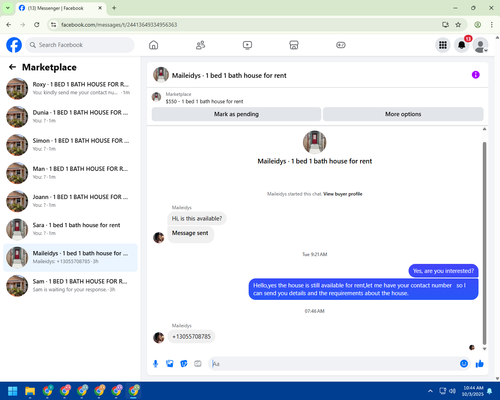
Task: Attach a photo using the image icon
Action: [x=170, y=364]
